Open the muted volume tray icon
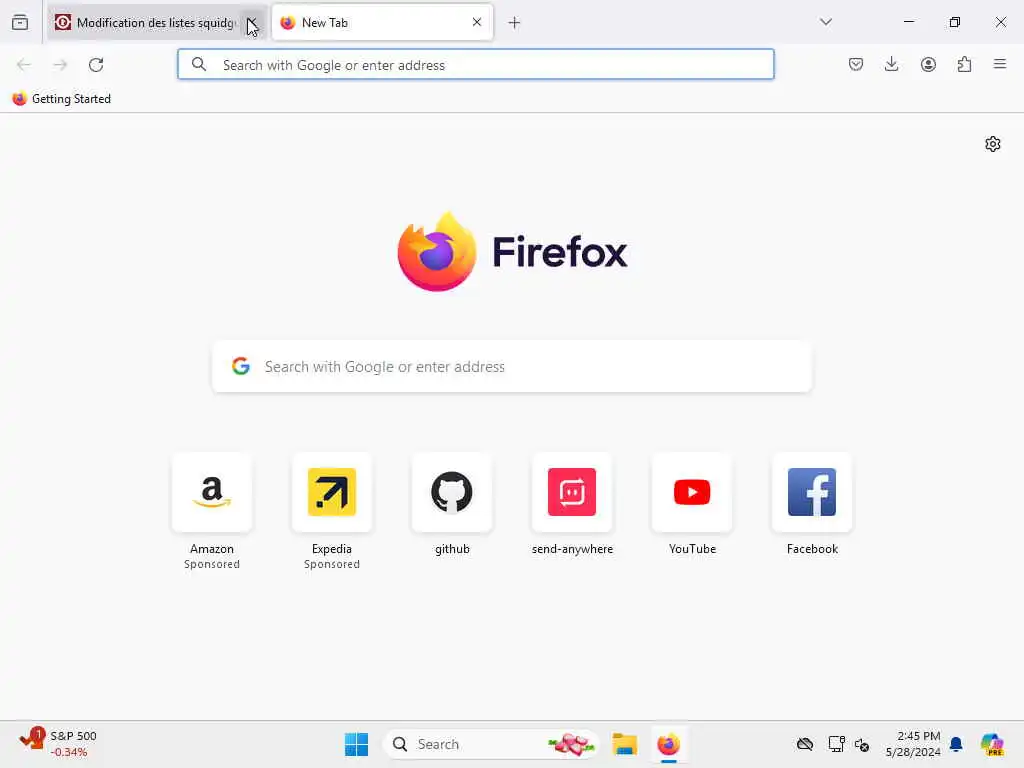The width and height of the screenshot is (1024, 768). click(861, 744)
